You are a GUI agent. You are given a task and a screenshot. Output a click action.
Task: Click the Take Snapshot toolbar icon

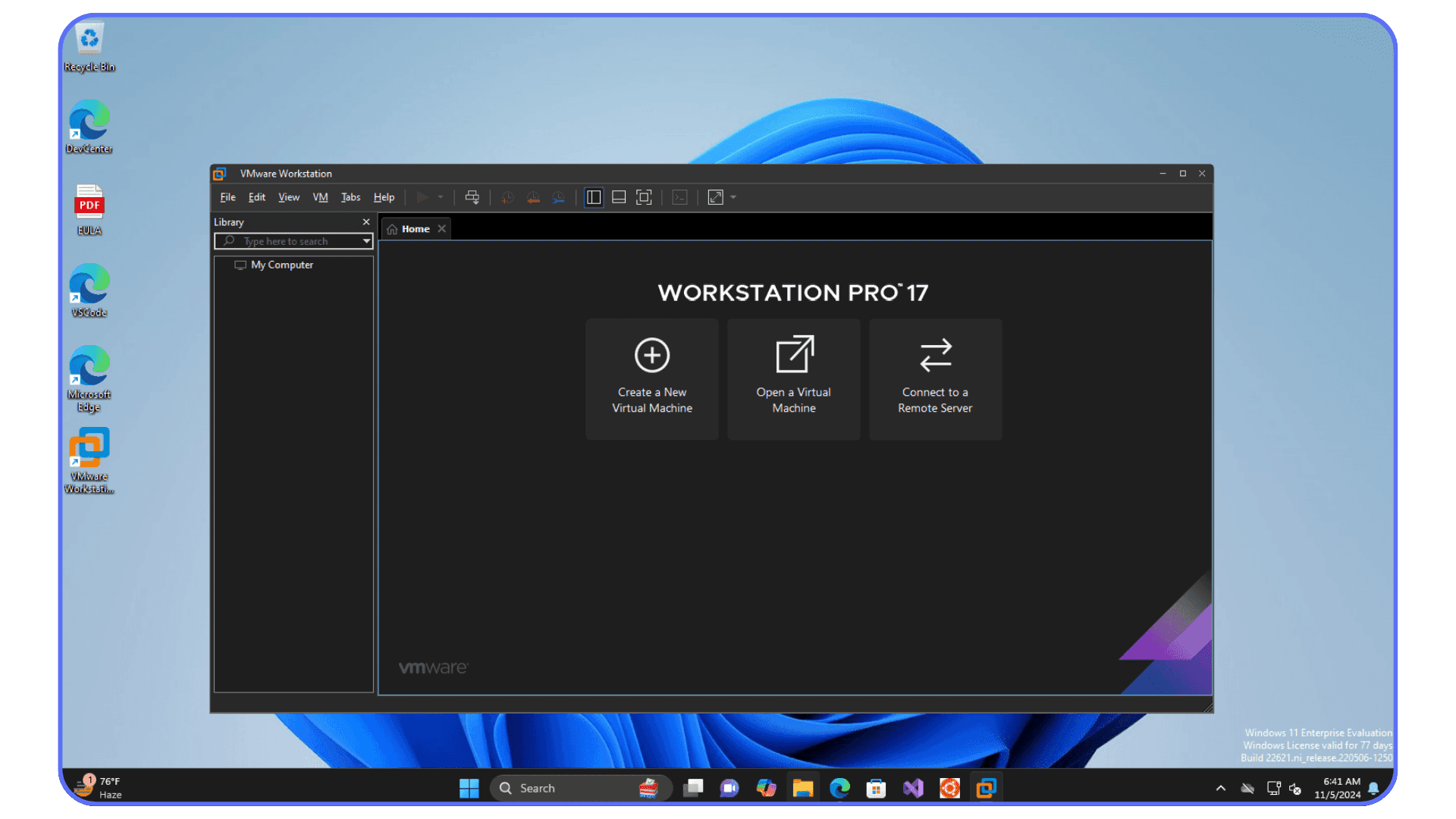coord(507,197)
